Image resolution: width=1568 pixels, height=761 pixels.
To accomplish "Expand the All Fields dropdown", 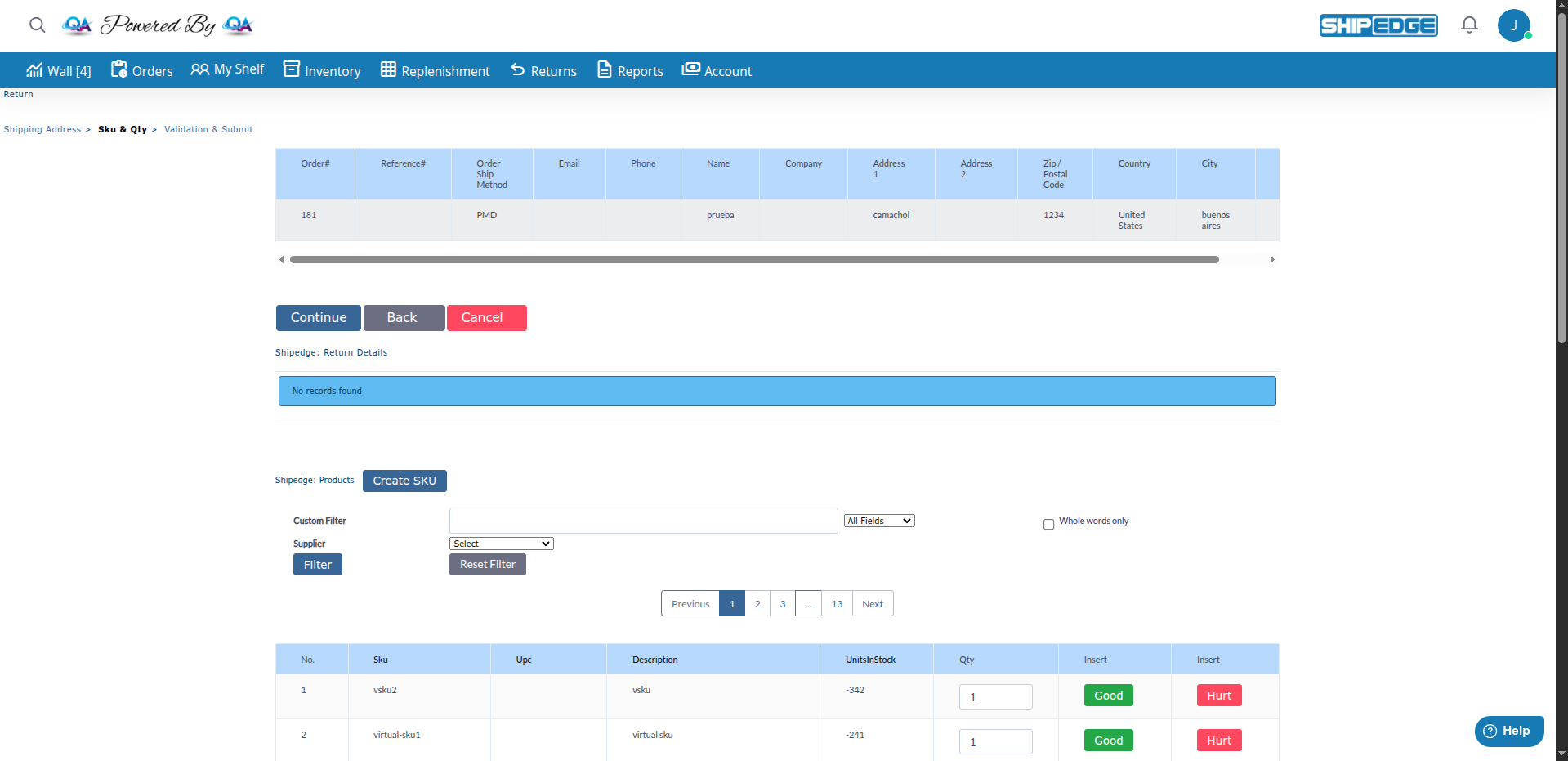I will click(879, 521).
